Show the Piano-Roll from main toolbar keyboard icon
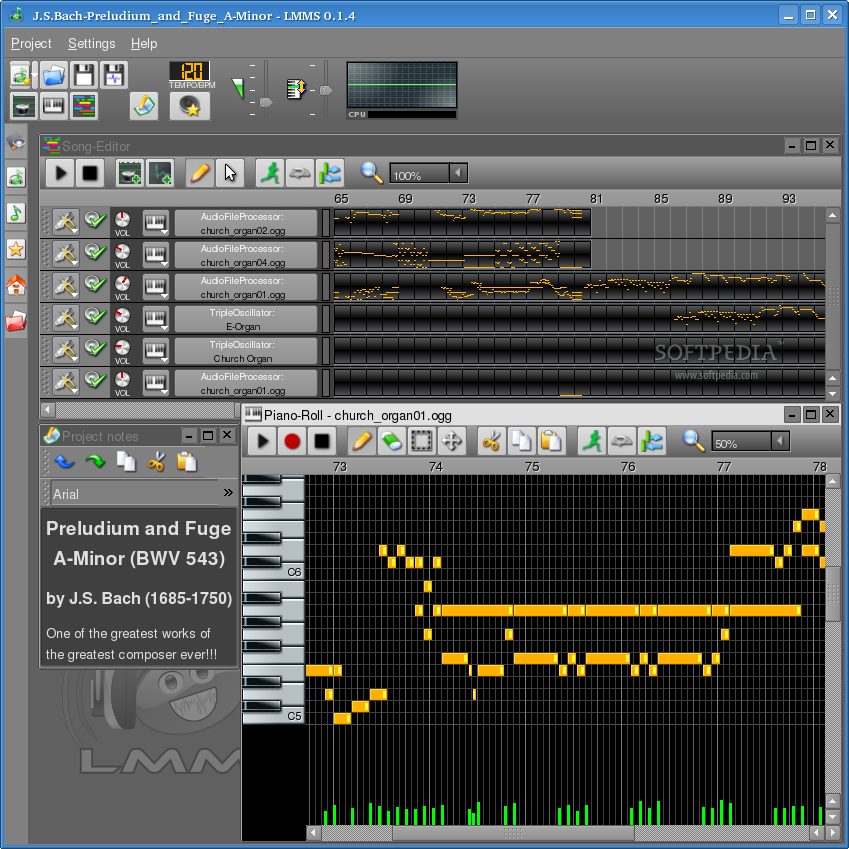 (x=54, y=106)
